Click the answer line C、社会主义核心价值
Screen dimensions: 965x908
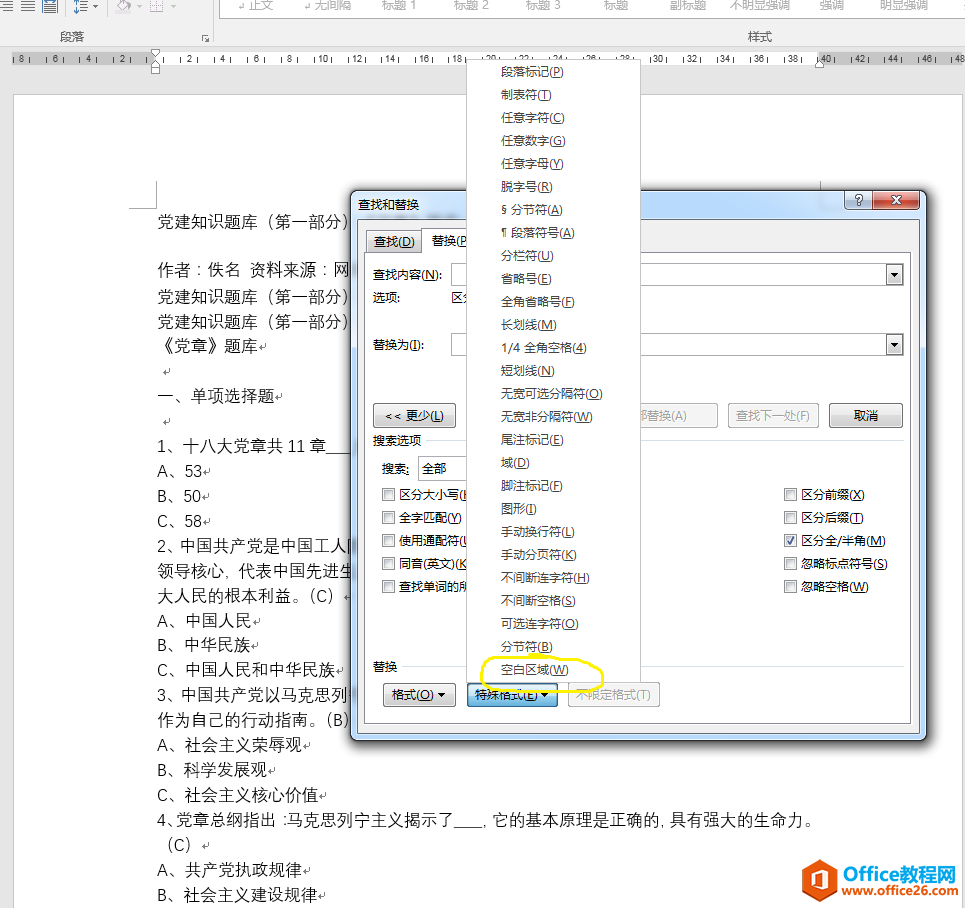pyautogui.click(x=238, y=795)
